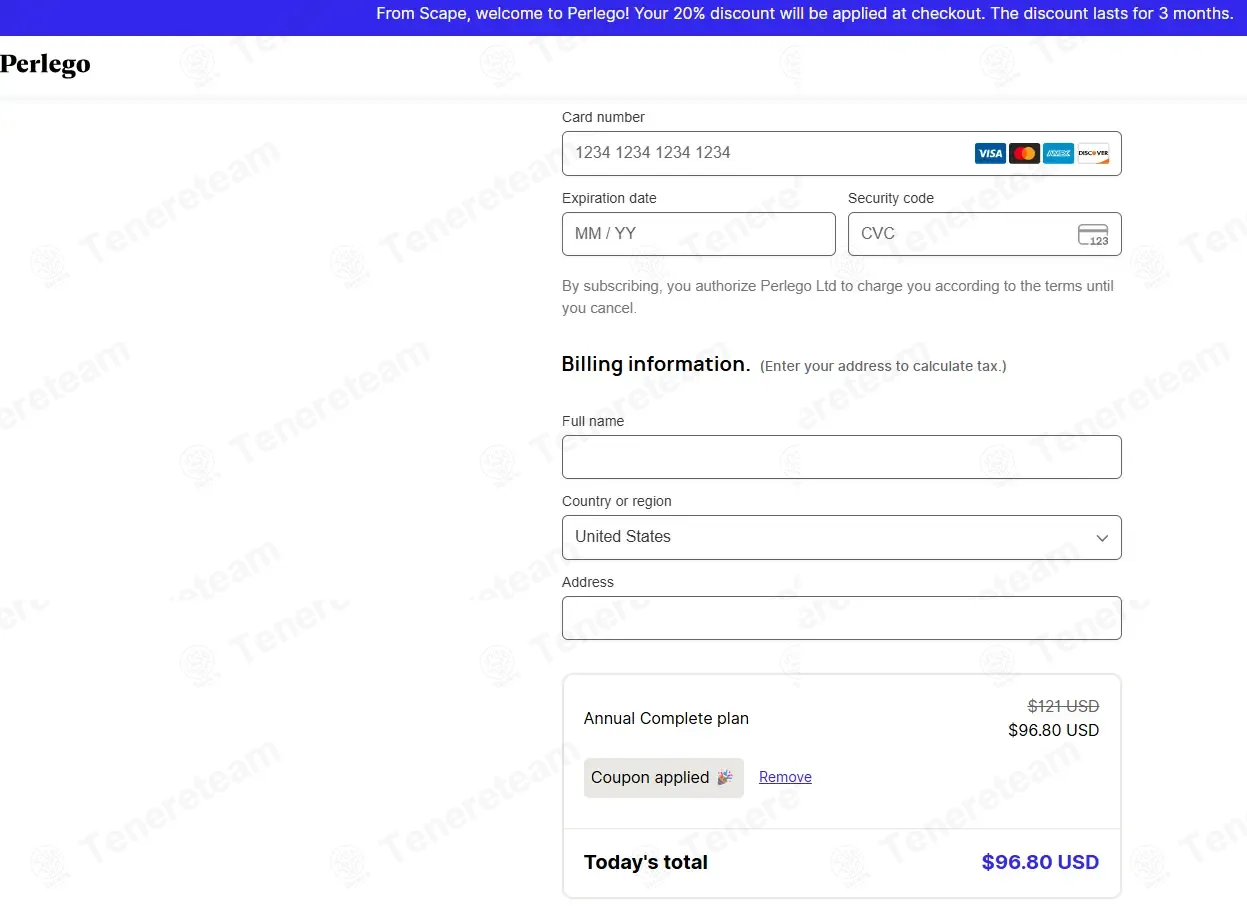Click the Country or region label
The image size is (1247, 906).
point(617,501)
